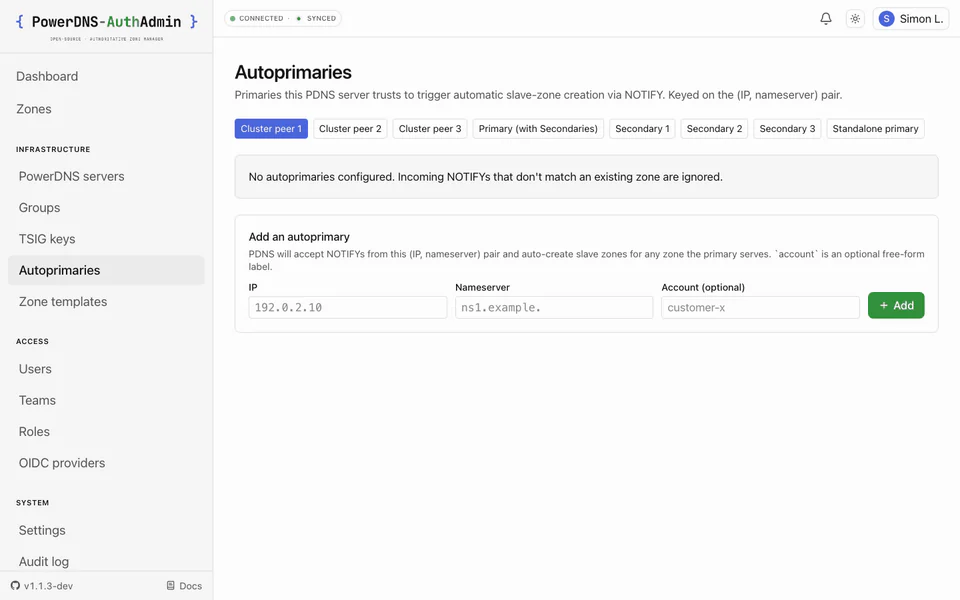960x600 pixels.
Task: Click the CONNECTED SYNCED status pill
Action: (283, 18)
